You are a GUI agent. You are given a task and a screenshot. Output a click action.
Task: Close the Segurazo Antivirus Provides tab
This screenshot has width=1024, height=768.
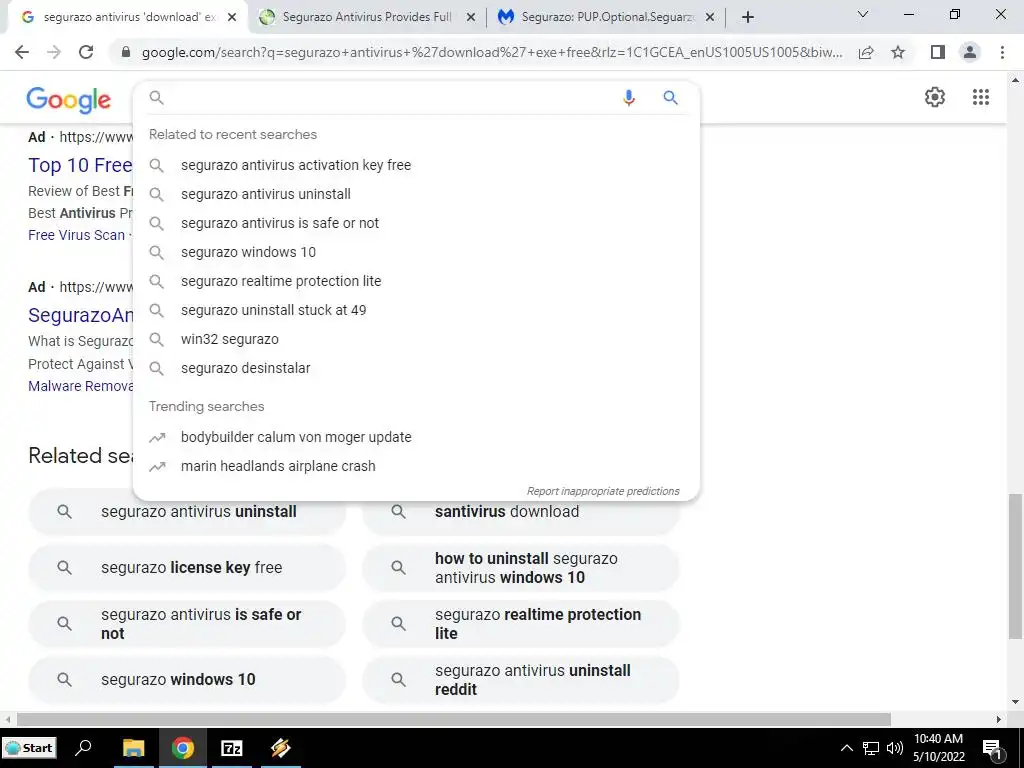pyautogui.click(x=471, y=17)
